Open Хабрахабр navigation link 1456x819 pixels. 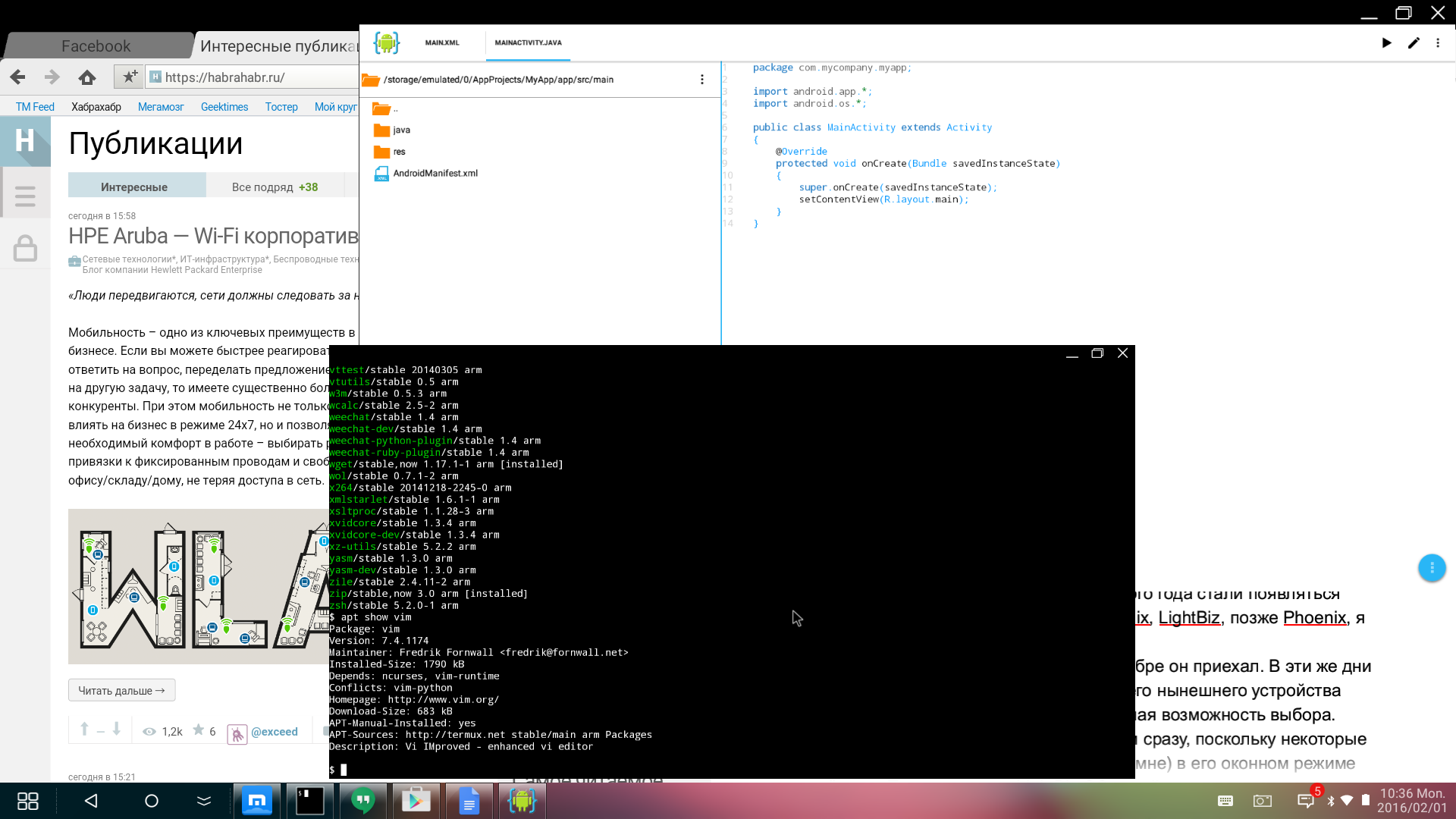point(96,107)
